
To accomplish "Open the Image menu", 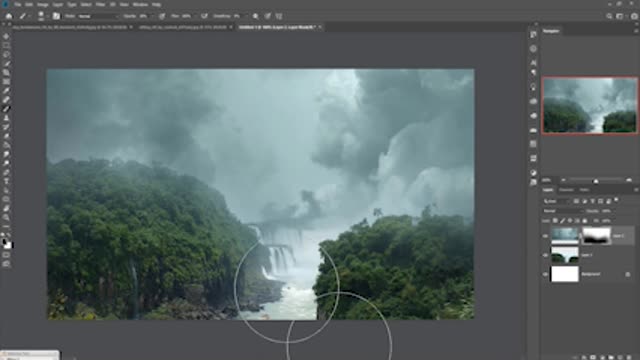I will point(43,4).
